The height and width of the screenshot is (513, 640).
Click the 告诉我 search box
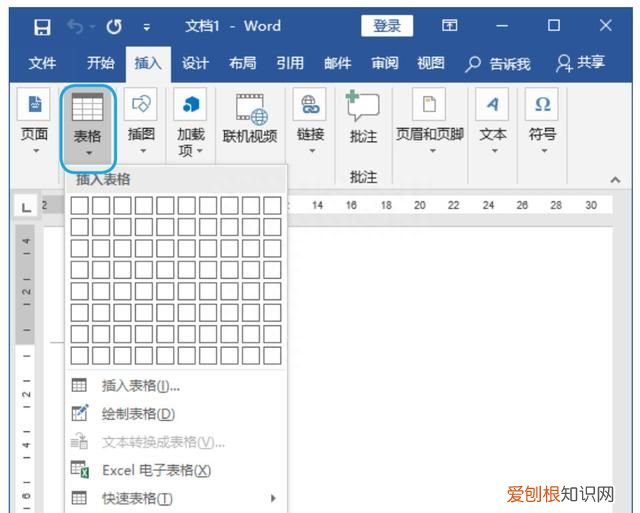pyautogui.click(x=498, y=64)
